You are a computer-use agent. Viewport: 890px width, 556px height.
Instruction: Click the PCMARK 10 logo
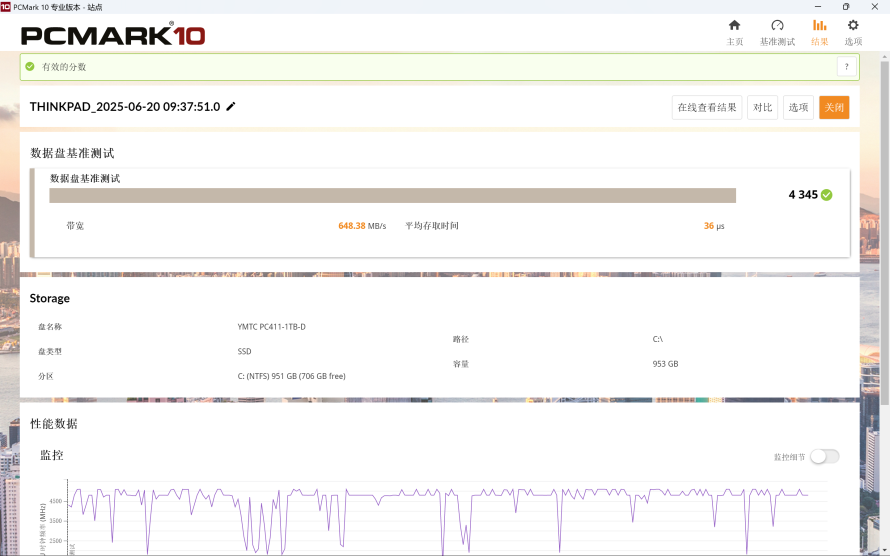point(113,34)
